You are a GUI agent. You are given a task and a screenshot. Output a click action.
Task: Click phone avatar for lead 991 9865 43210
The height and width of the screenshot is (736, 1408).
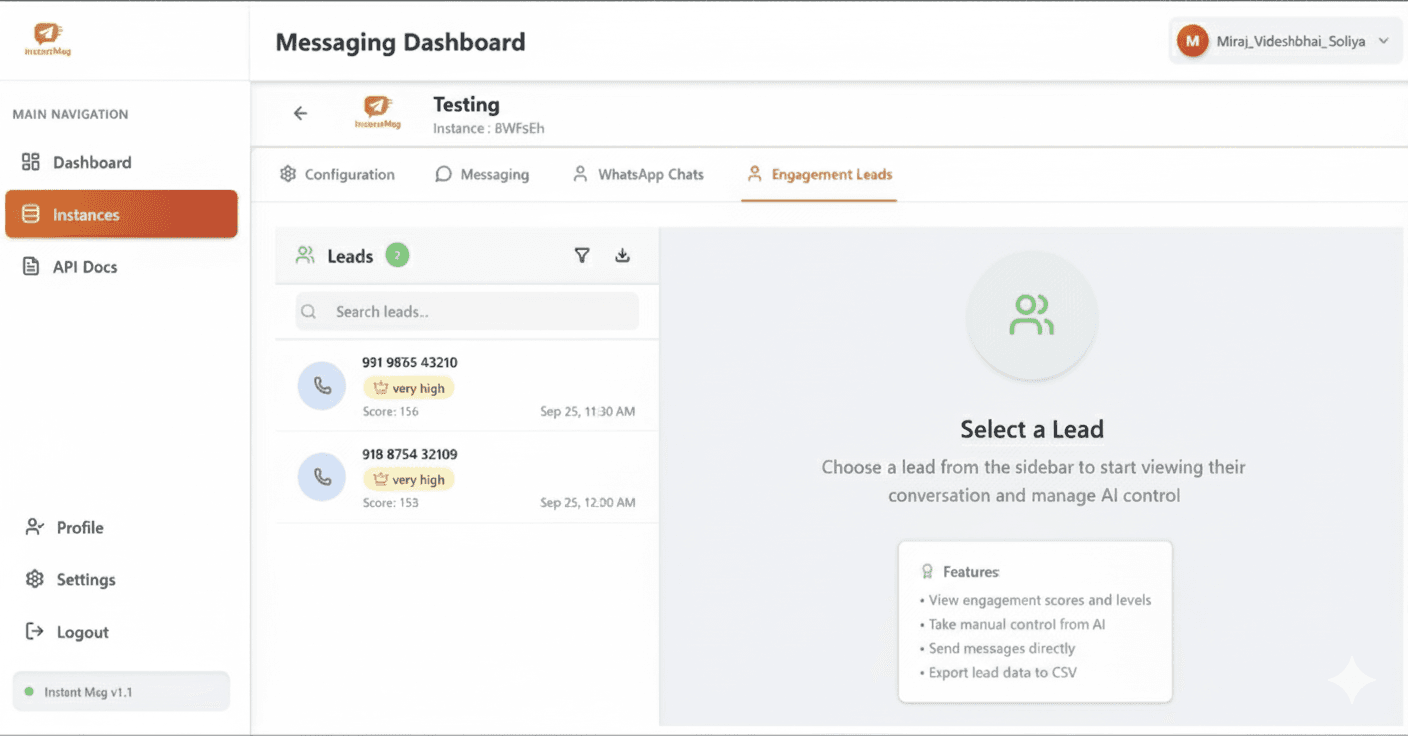(x=322, y=386)
